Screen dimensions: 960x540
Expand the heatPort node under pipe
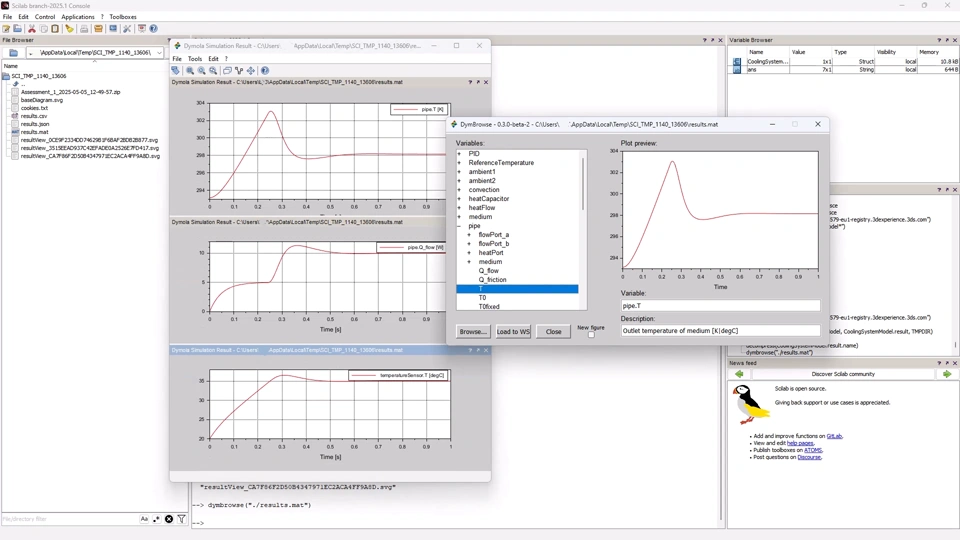469,253
